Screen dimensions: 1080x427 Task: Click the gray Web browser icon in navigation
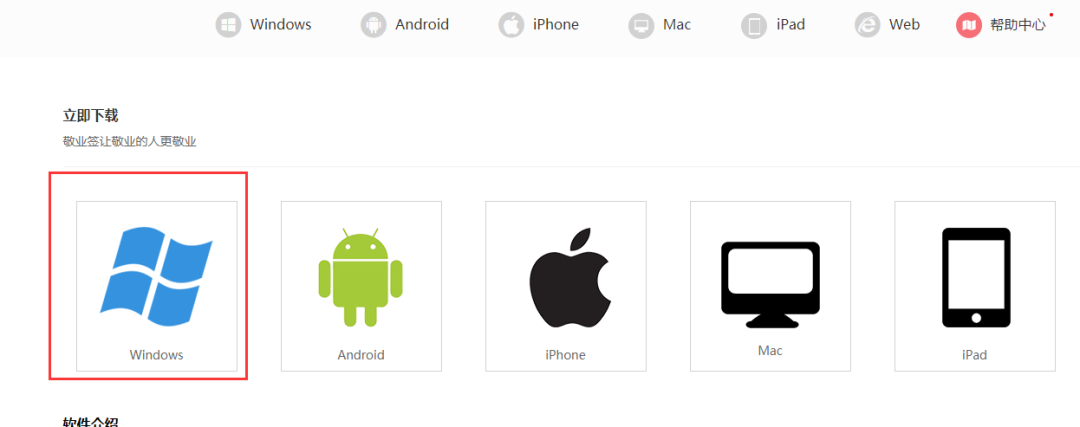(x=867, y=25)
